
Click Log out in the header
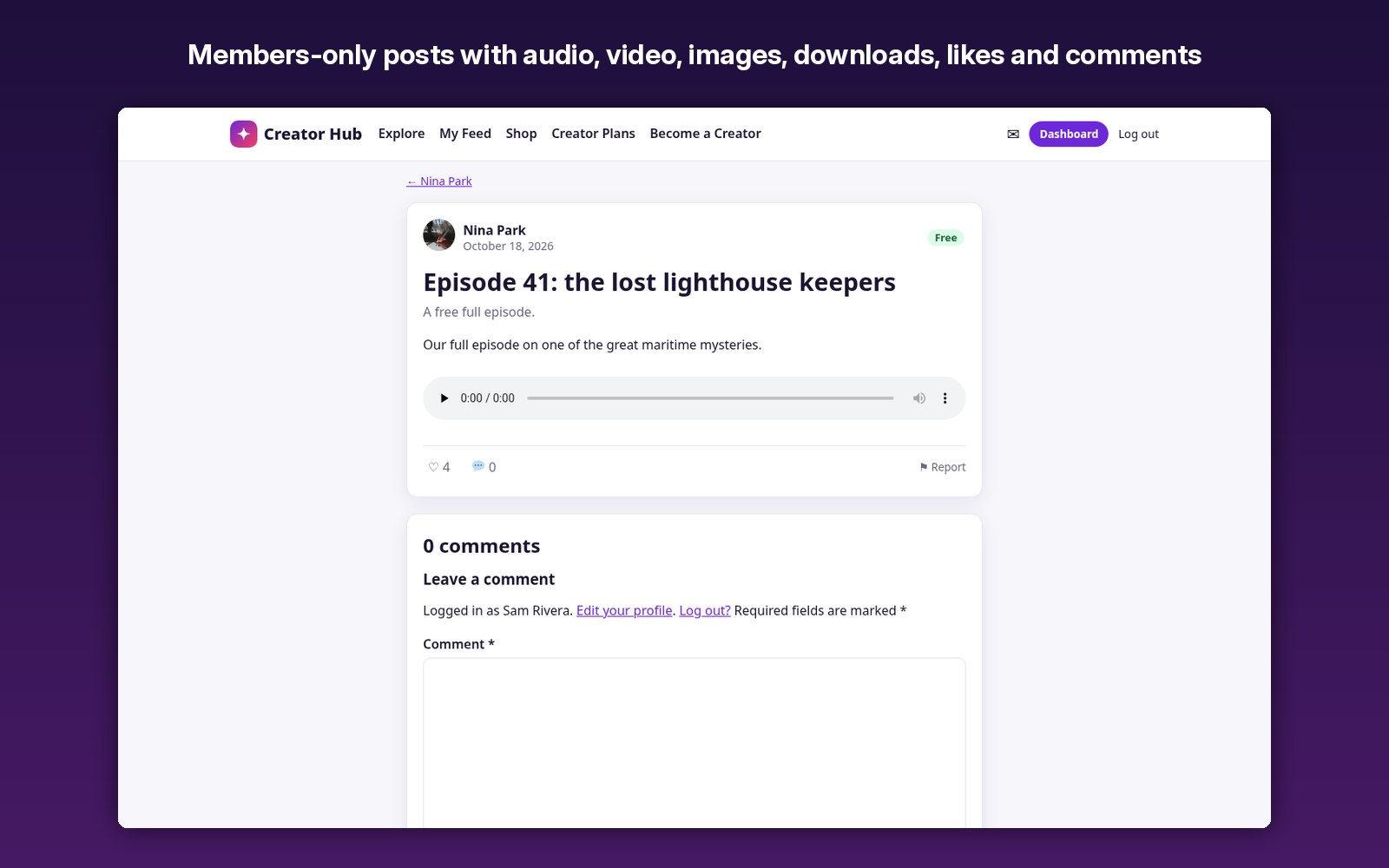[x=1138, y=134]
